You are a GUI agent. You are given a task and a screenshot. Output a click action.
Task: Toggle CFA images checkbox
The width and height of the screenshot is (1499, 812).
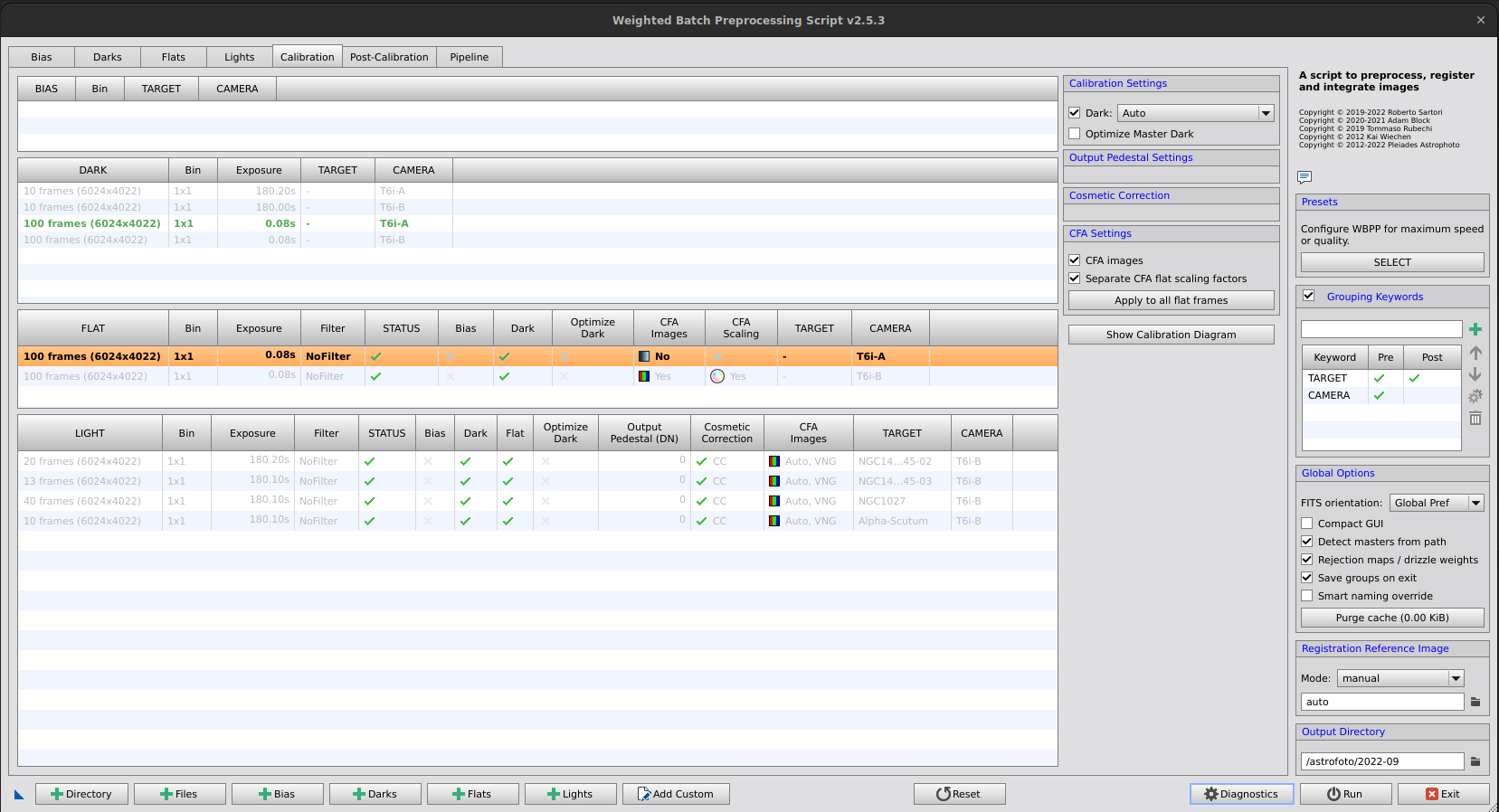1075,260
